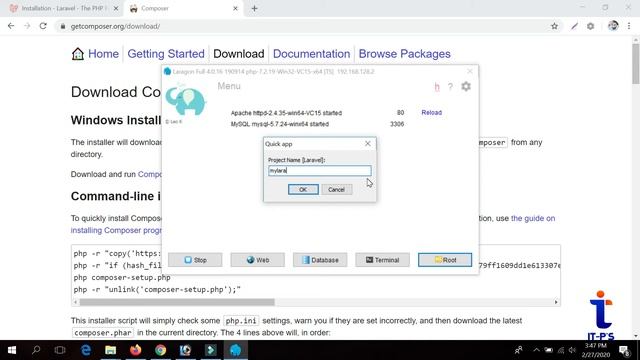This screenshot has width=640, height=360.
Task: Cancel the Quick app dialog
Action: [336, 189]
